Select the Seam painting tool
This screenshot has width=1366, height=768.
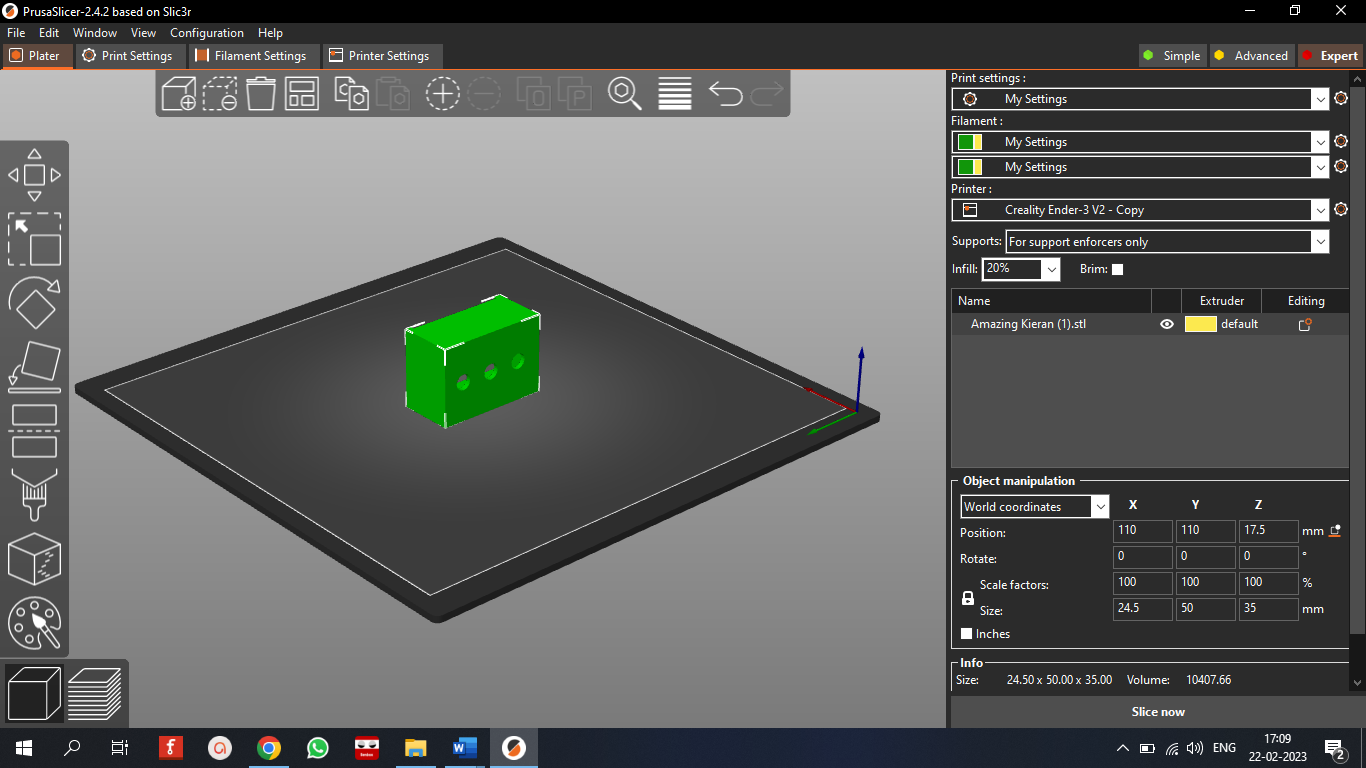click(x=34, y=559)
